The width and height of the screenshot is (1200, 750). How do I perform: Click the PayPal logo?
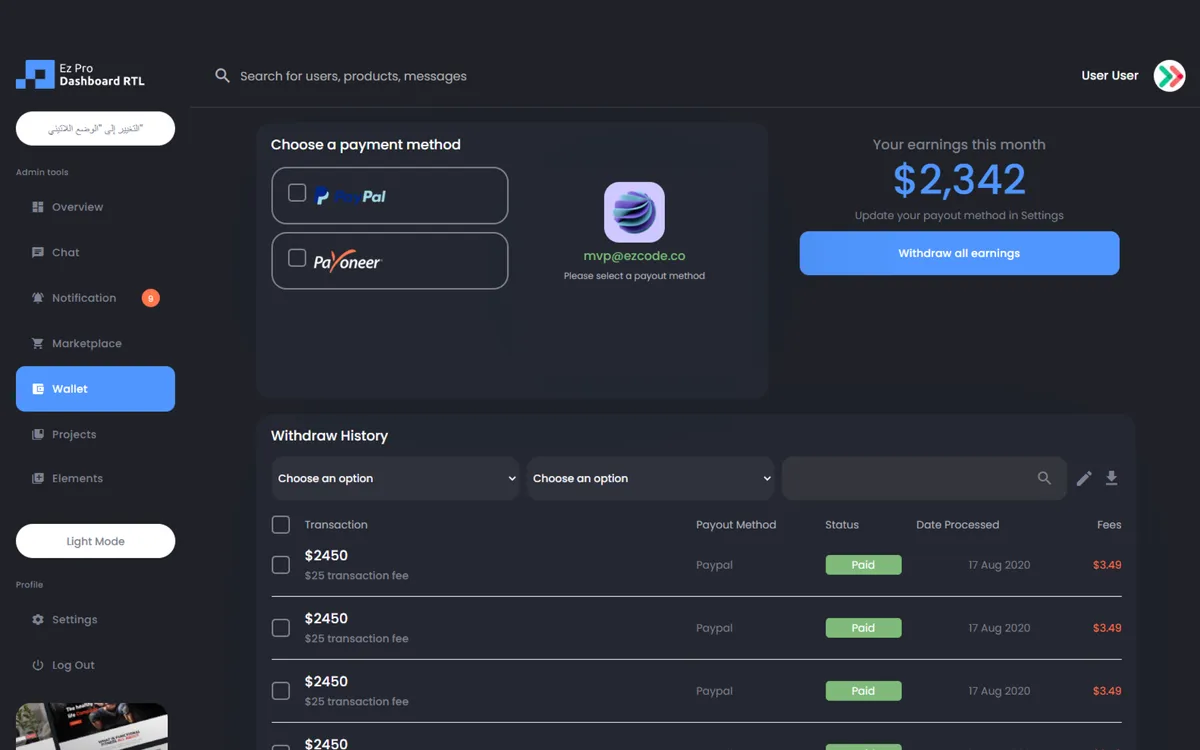tap(350, 196)
